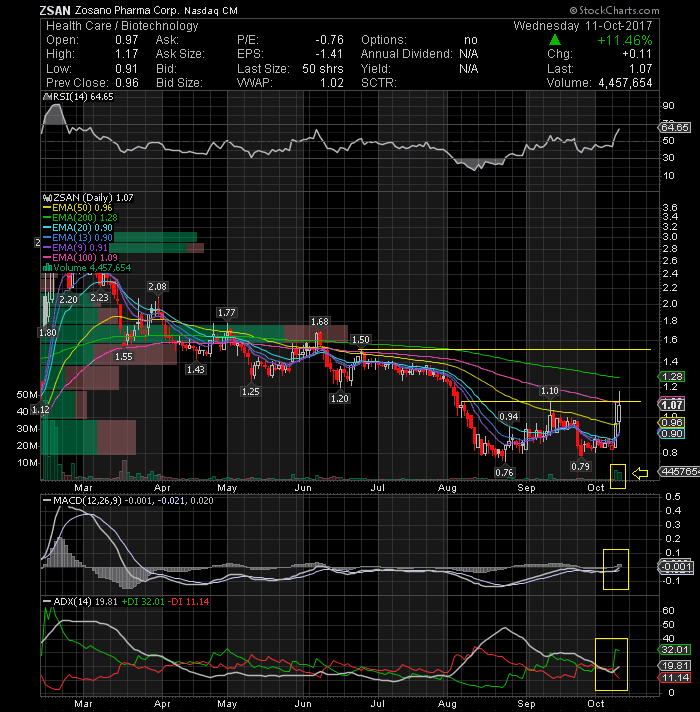
Task: Click the +11.46% percent change
Action: click(625, 40)
